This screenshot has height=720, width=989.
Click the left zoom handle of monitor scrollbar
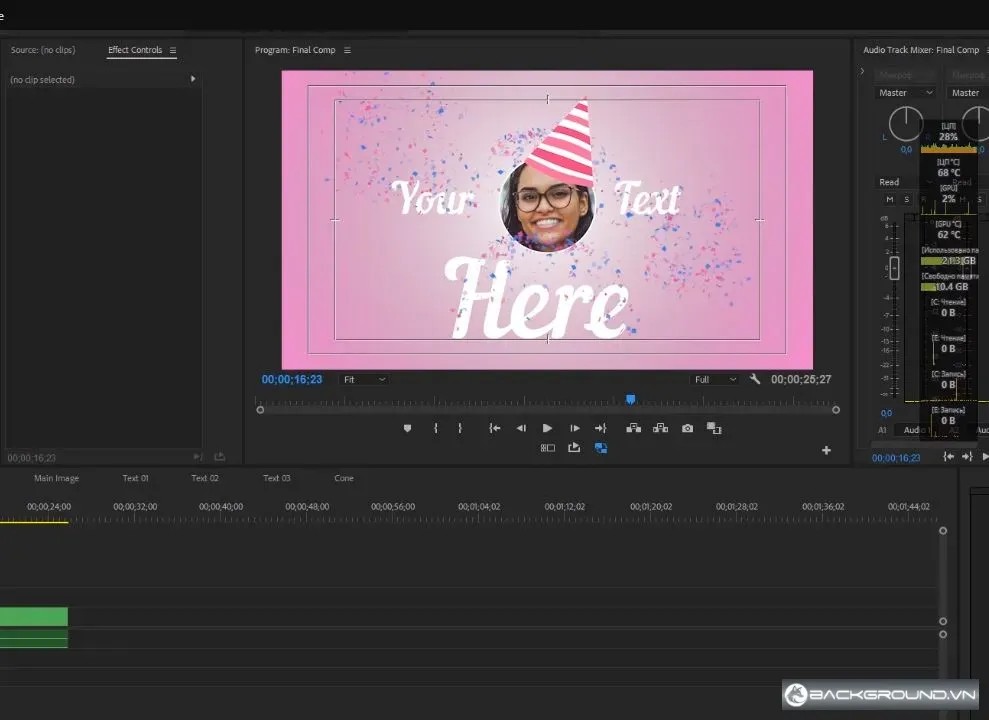click(x=260, y=410)
